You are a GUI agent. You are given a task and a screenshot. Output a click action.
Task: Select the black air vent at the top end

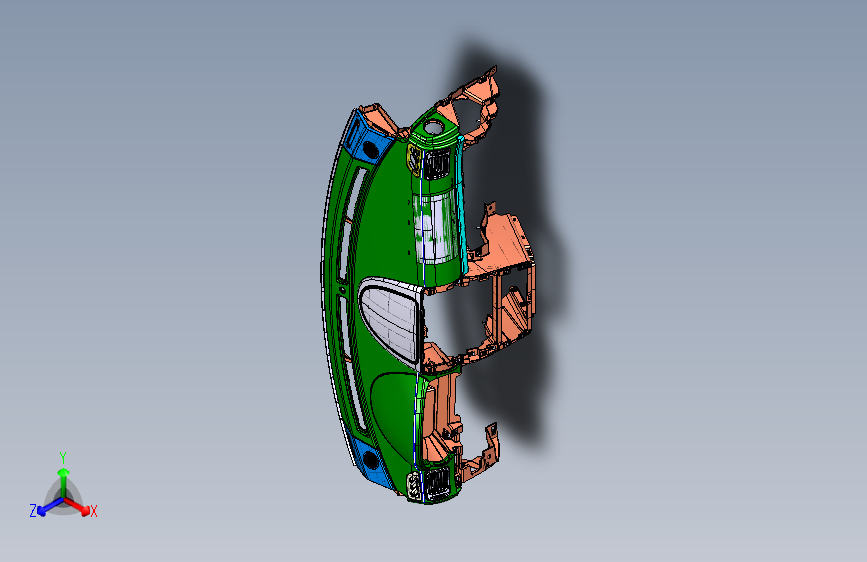(x=437, y=164)
